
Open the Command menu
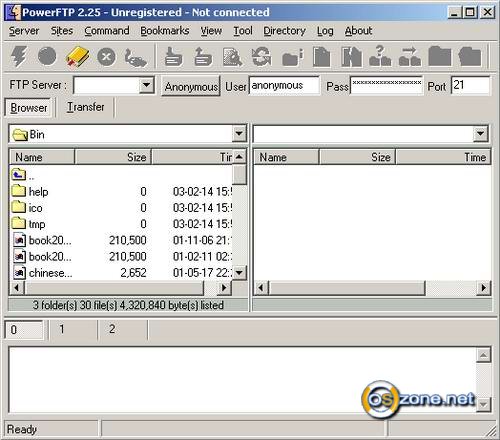coord(107,31)
